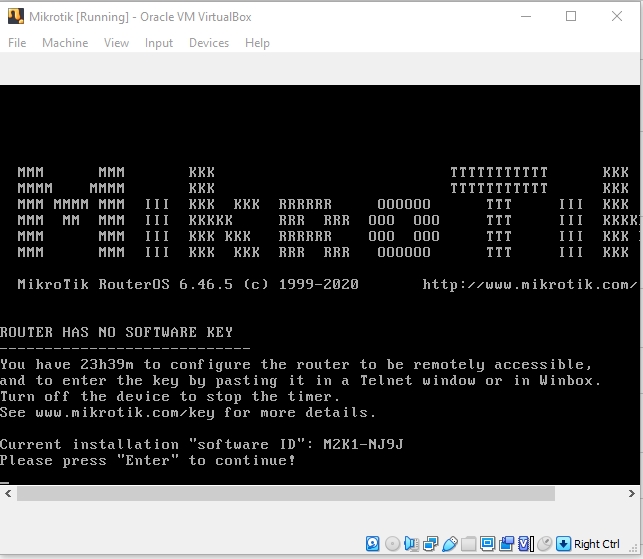Open the Devices menu
This screenshot has width=643, height=559.
click(209, 43)
